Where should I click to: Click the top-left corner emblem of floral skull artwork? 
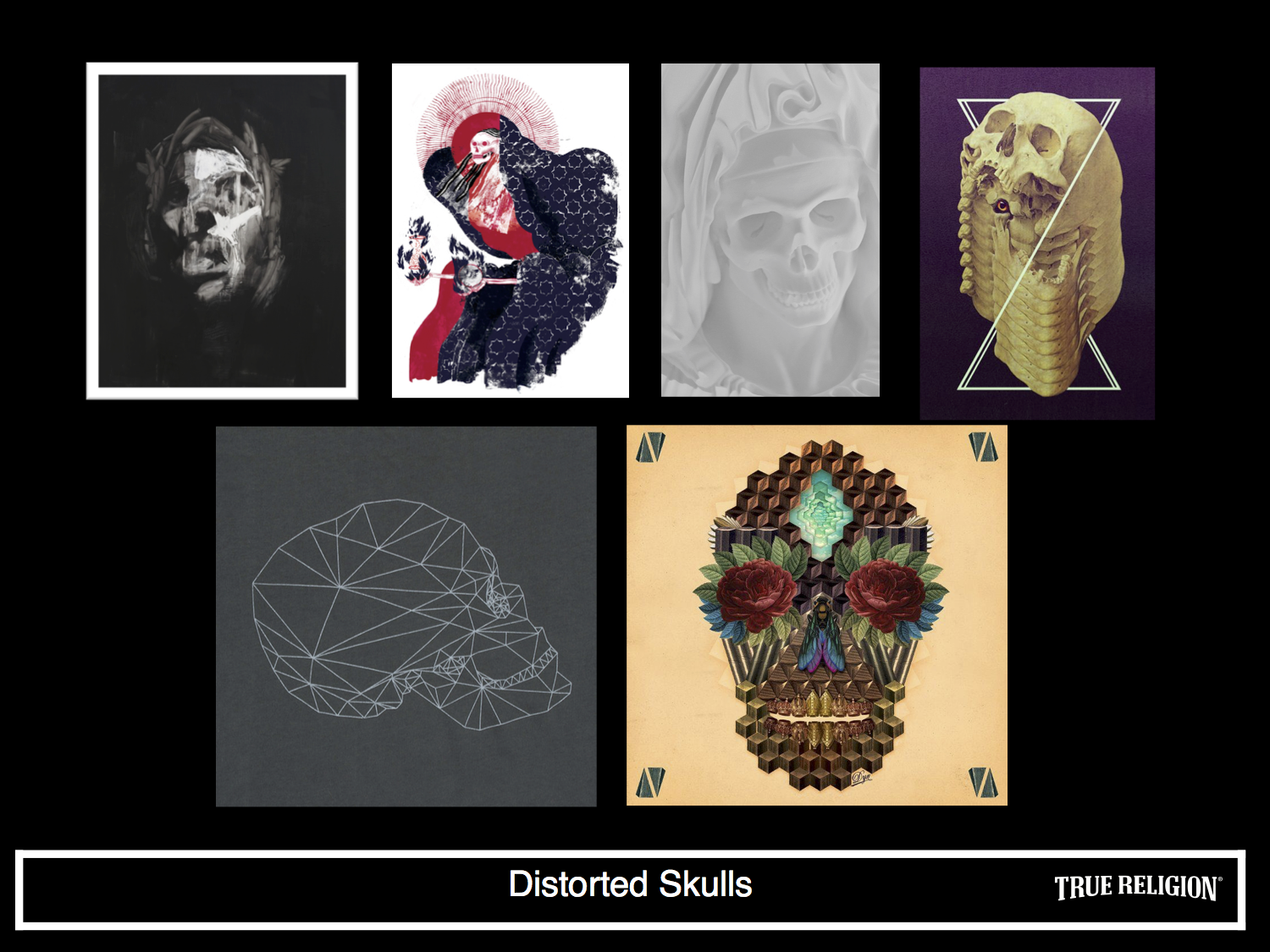650,448
